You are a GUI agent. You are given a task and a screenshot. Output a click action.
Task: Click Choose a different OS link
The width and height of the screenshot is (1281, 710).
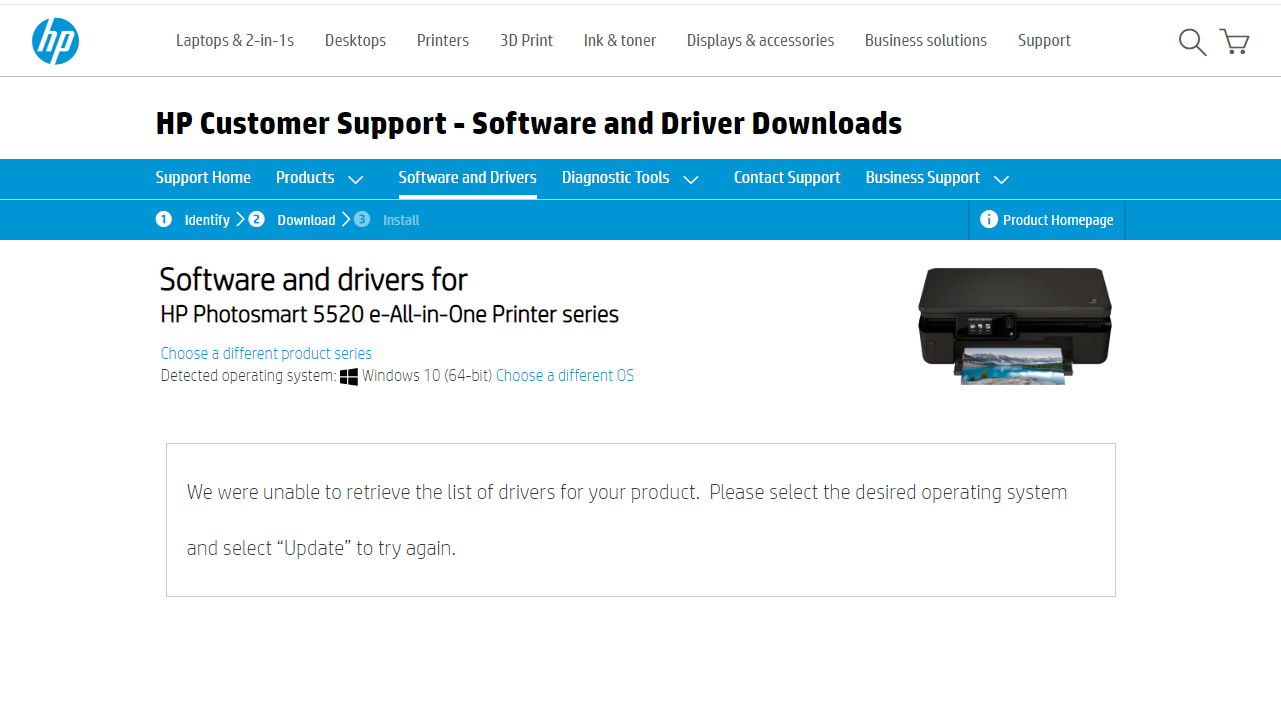[x=565, y=376]
